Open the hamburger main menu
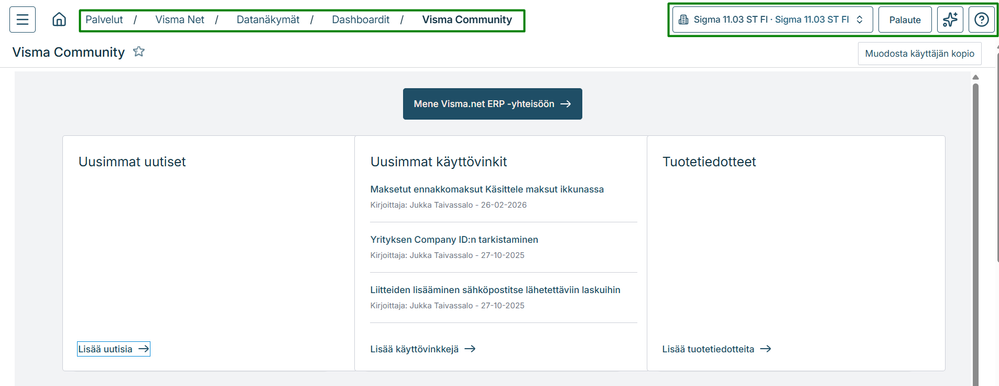999x386 pixels. coord(22,20)
